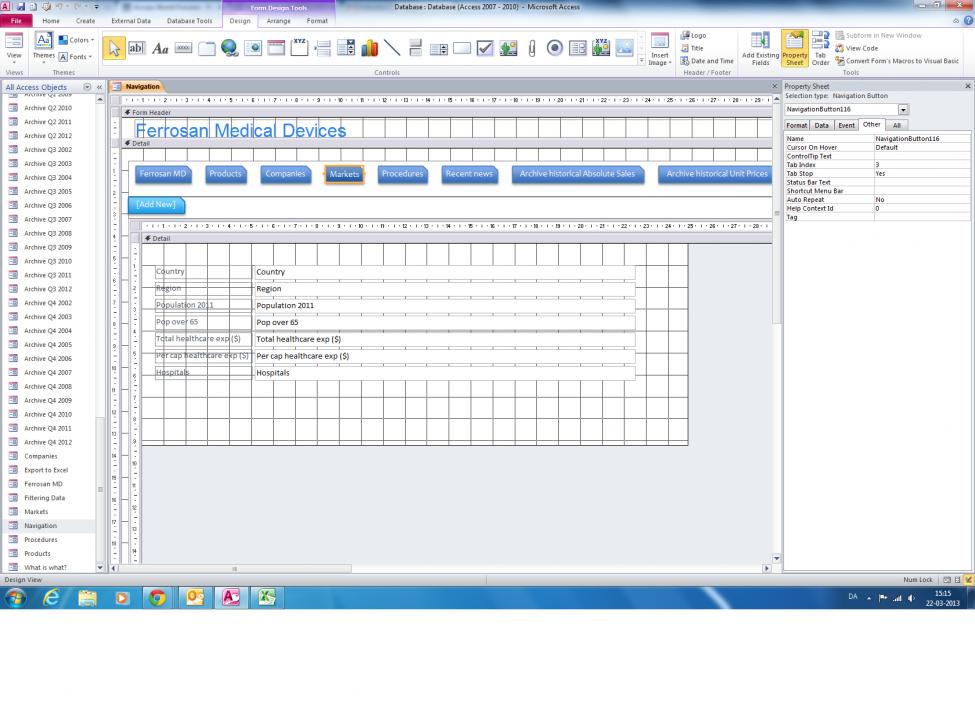
Task: Open the Property Sheet object selector dropdown
Action: click(903, 109)
